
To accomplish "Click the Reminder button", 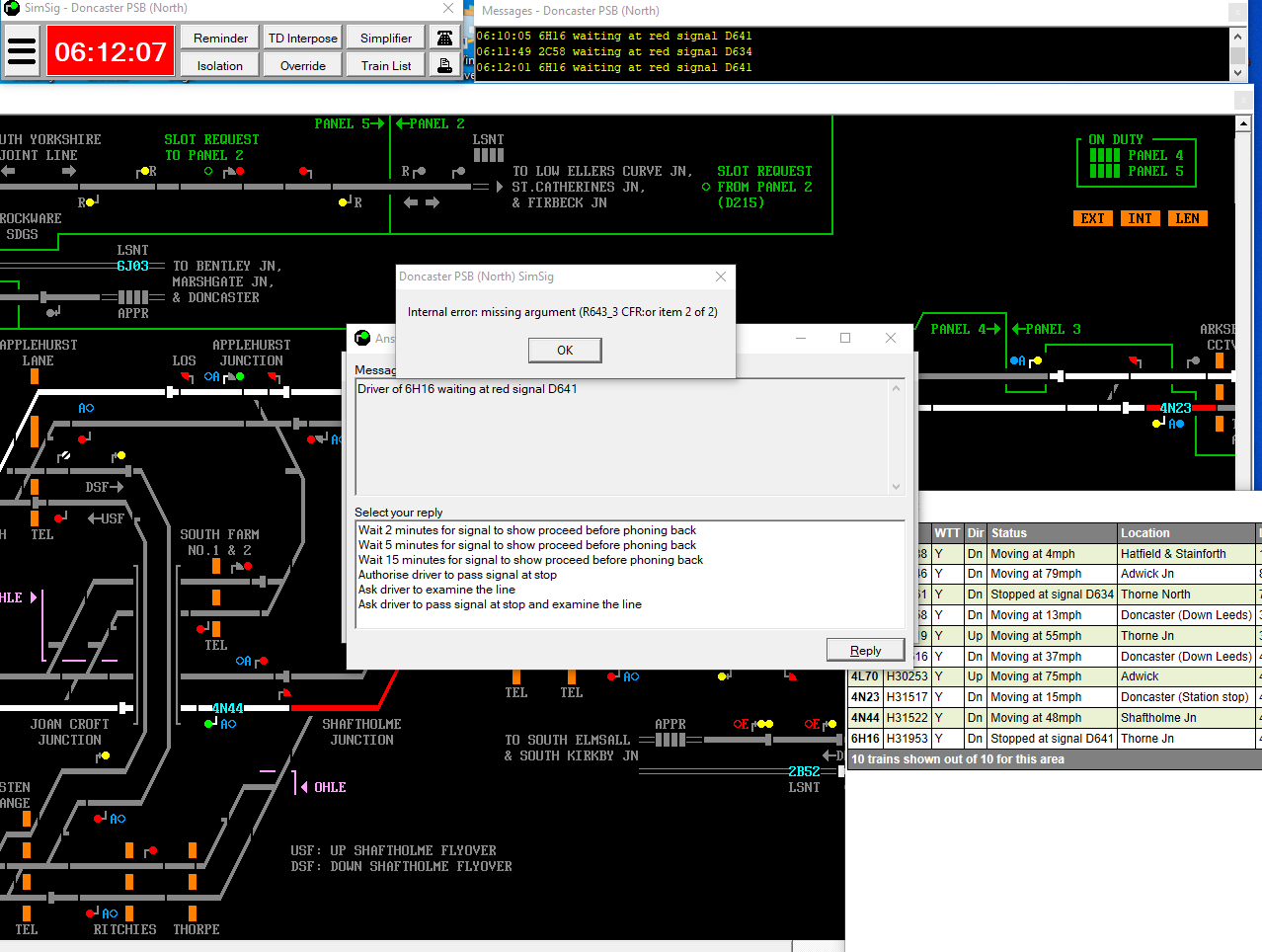I will click(x=220, y=38).
